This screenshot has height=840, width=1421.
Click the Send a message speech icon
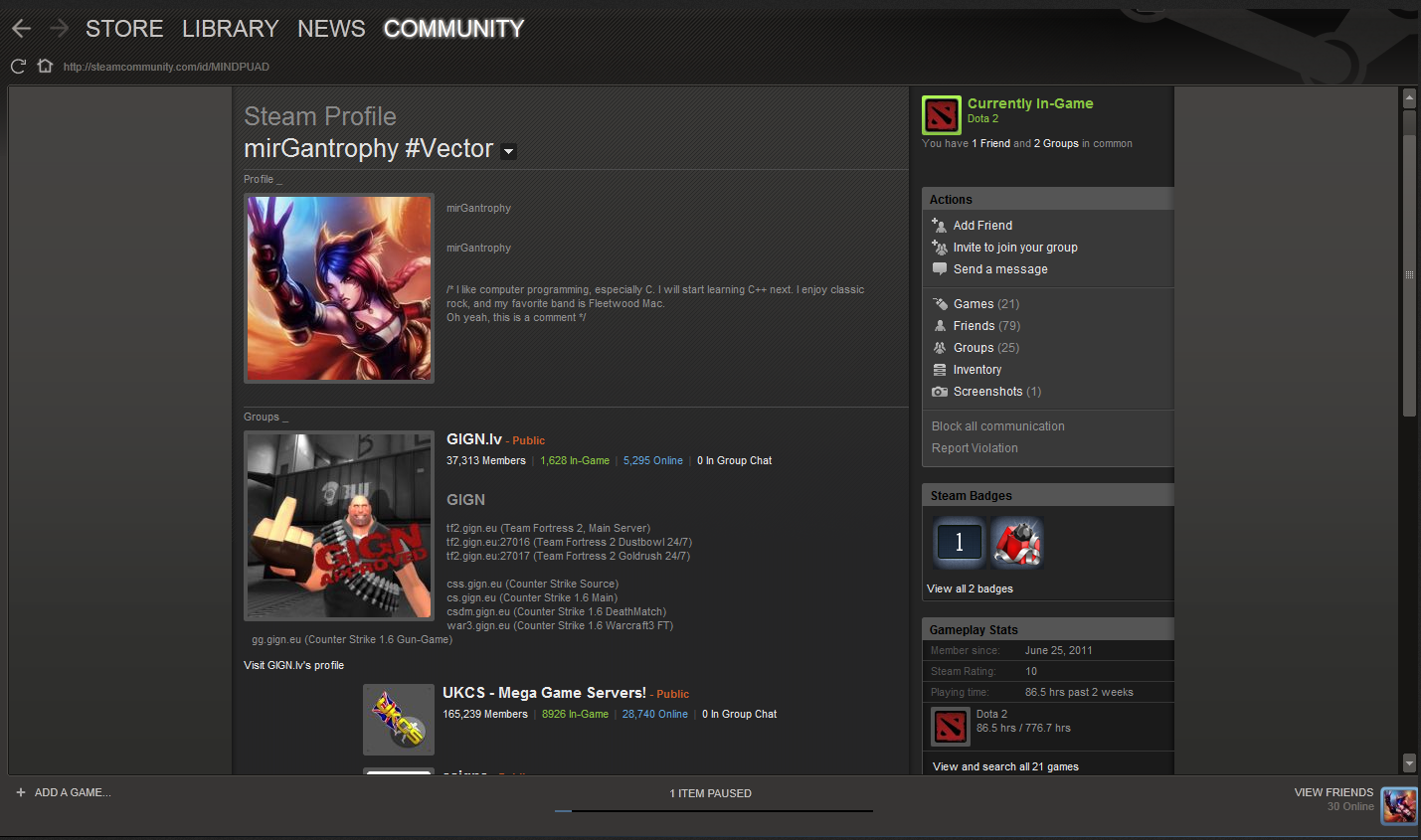pos(939,269)
